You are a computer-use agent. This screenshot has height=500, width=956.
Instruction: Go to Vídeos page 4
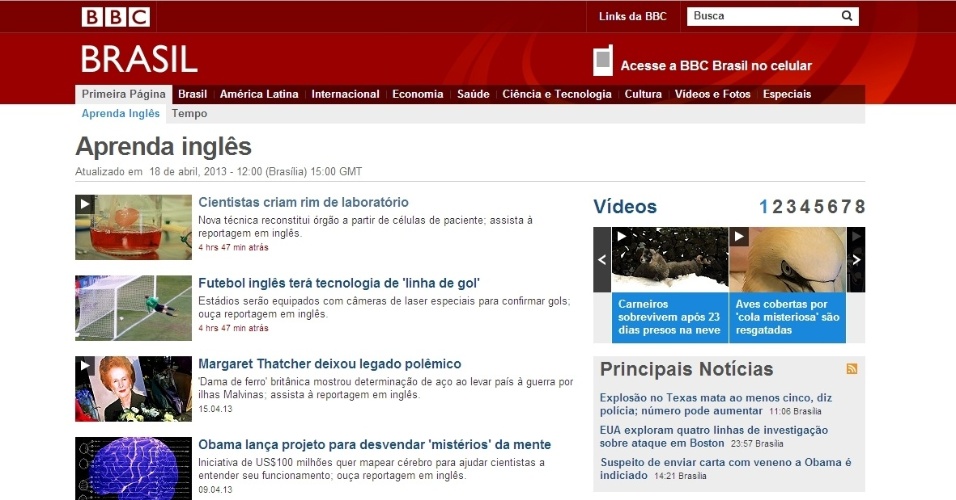(x=805, y=207)
